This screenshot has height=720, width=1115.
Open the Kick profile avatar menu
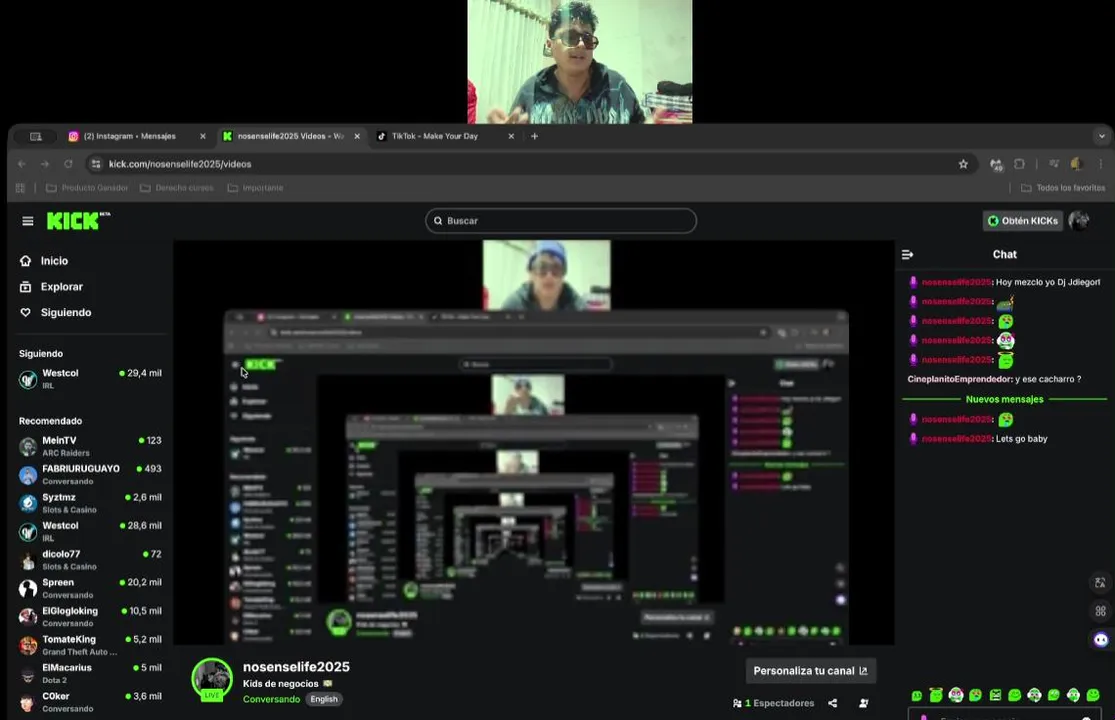tap(1079, 220)
